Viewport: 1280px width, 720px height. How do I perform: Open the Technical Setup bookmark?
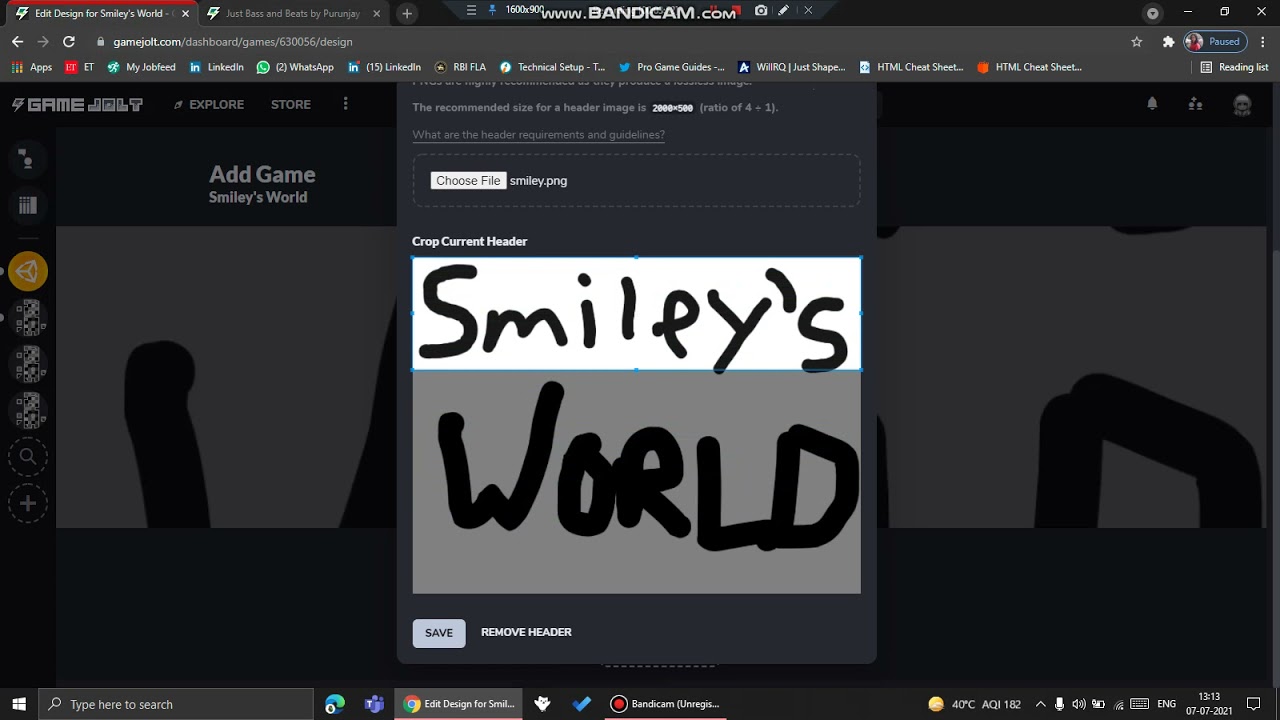pyautogui.click(x=552, y=67)
